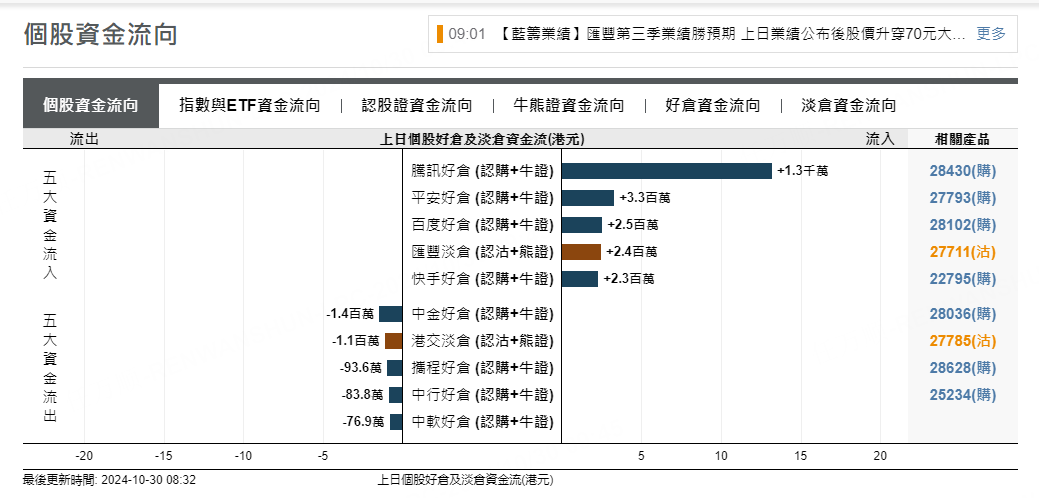Screen dimensions: 1039x498
Task: Click the 攜程好倉 outflow bar
Action: click(x=395, y=368)
